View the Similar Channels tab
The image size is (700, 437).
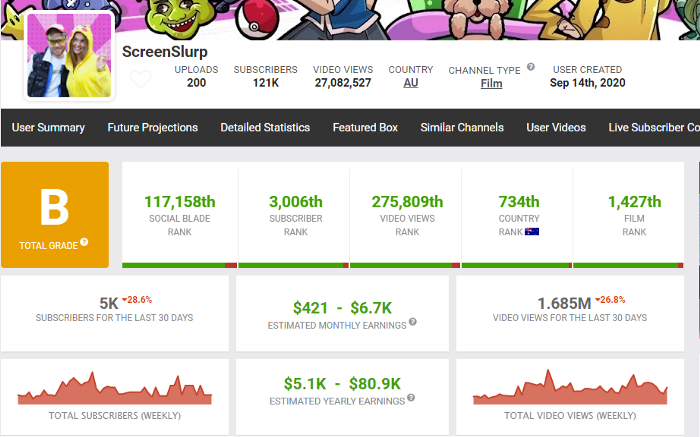click(x=462, y=128)
